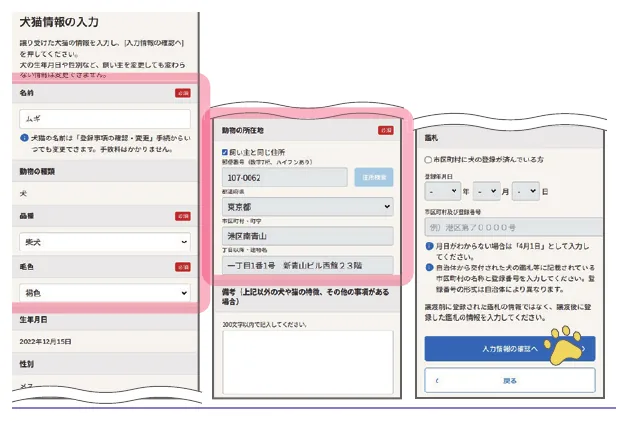Click the birth date value 2022年12月15日
Screen dimensions: 628x421
(x=45, y=342)
